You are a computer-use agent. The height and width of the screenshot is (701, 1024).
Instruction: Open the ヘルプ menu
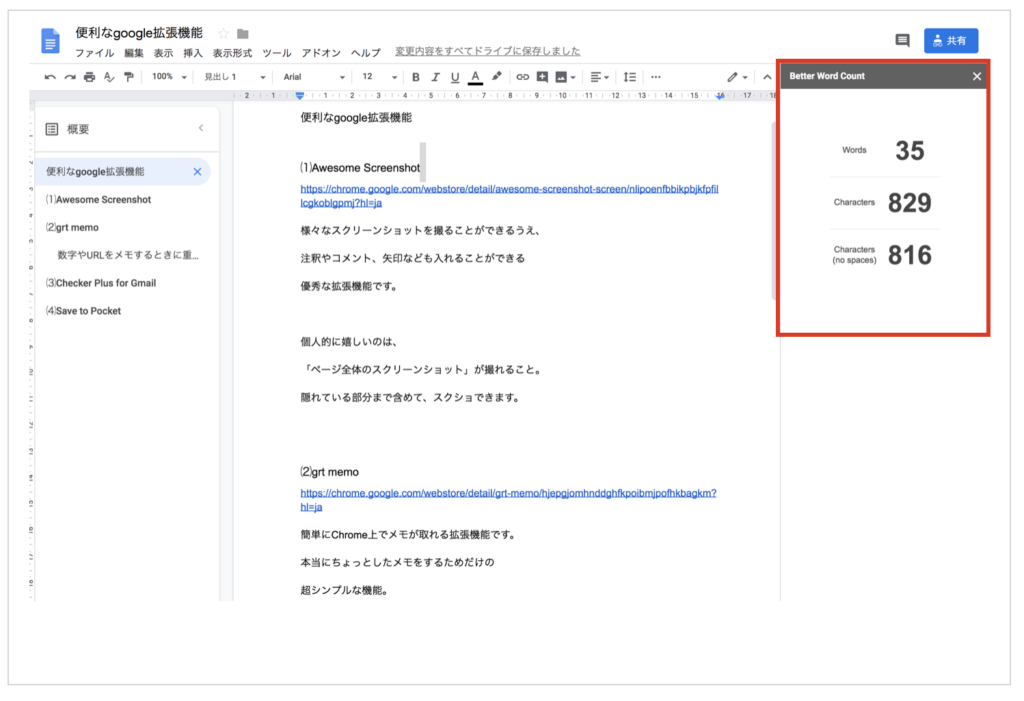point(365,53)
